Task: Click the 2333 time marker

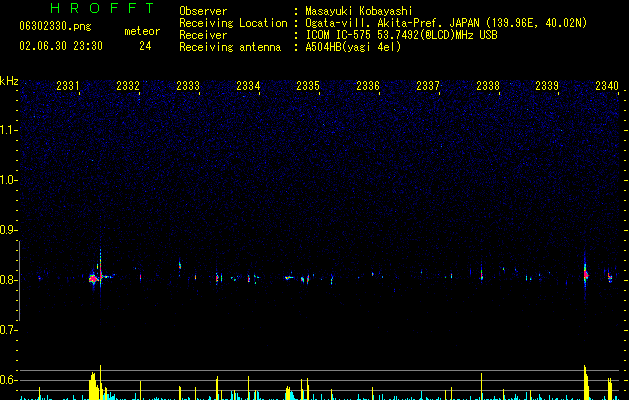Action: pos(188,85)
